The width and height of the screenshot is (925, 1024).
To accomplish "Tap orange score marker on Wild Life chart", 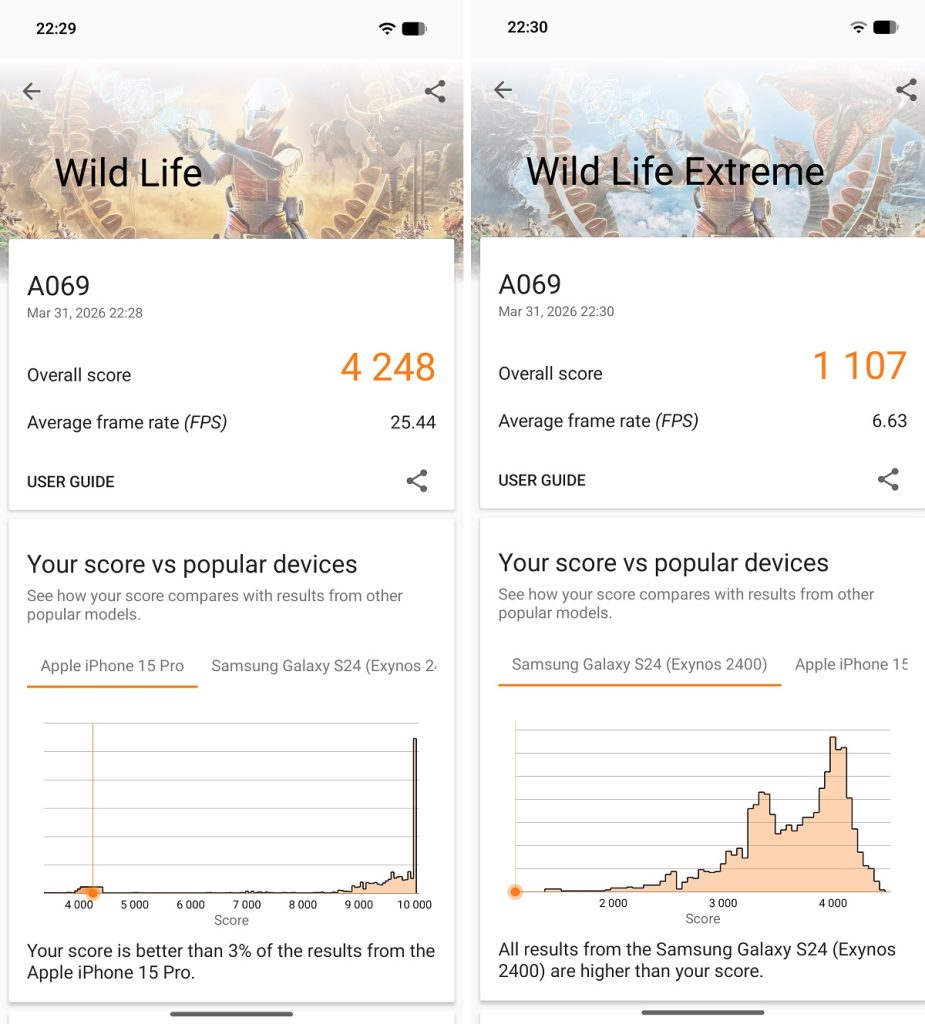I will pyautogui.click(x=93, y=893).
